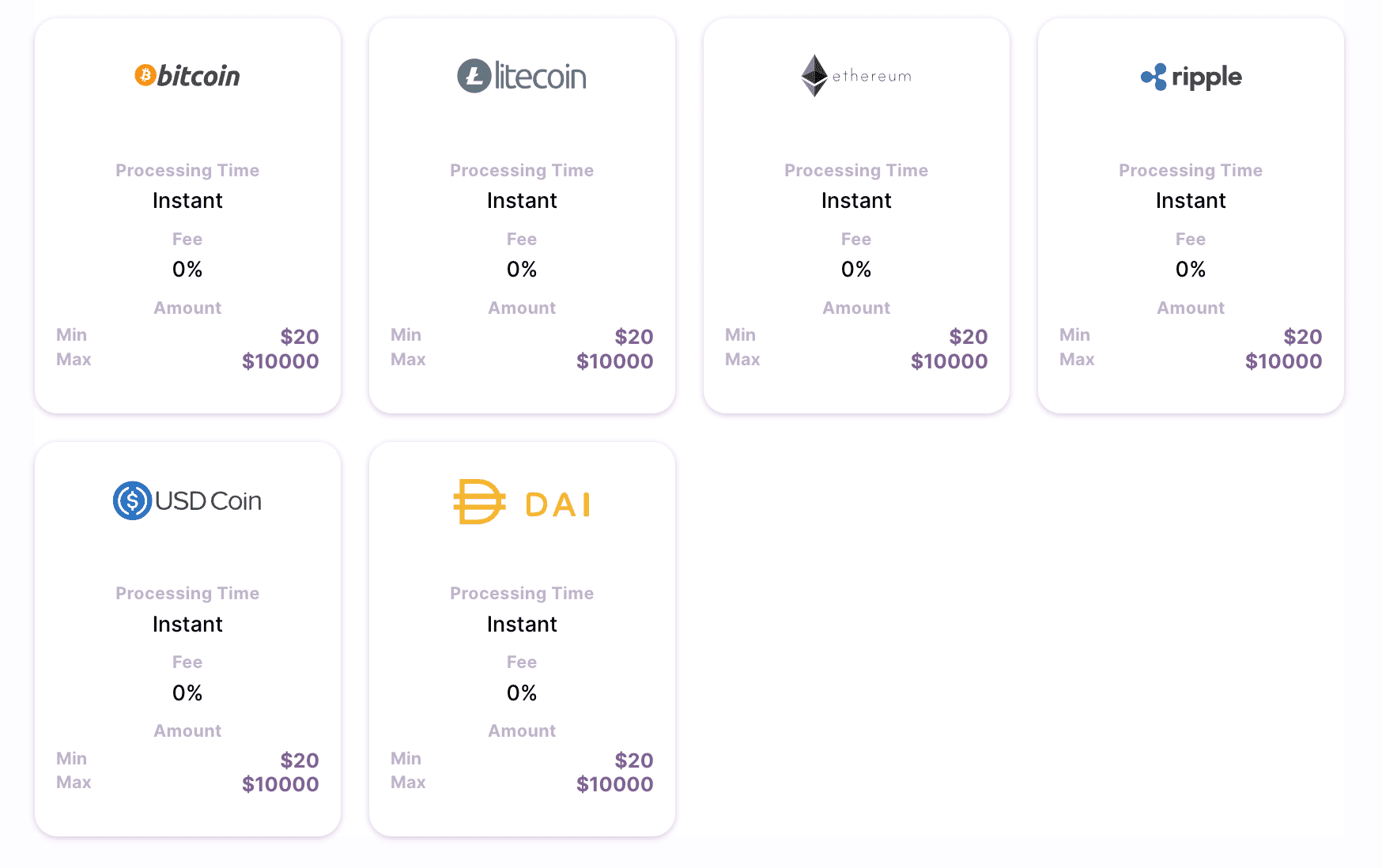Click the ripple logo
This screenshot has width=1382, height=868.
1191,77
